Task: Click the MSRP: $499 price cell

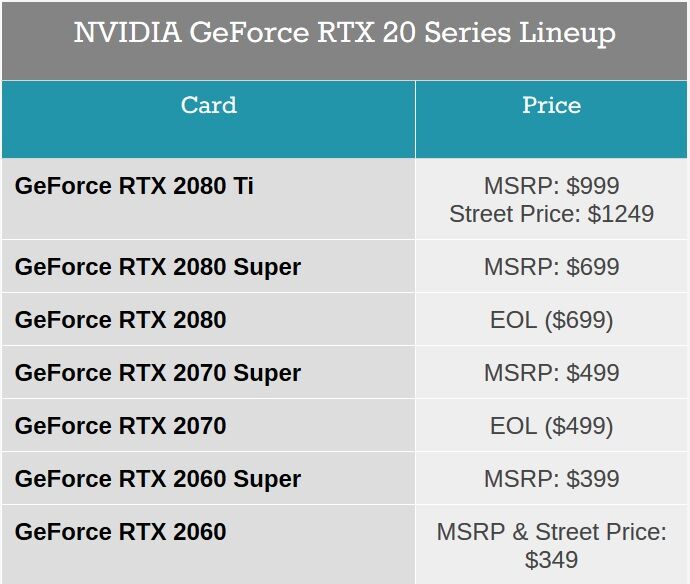Action: [551, 373]
